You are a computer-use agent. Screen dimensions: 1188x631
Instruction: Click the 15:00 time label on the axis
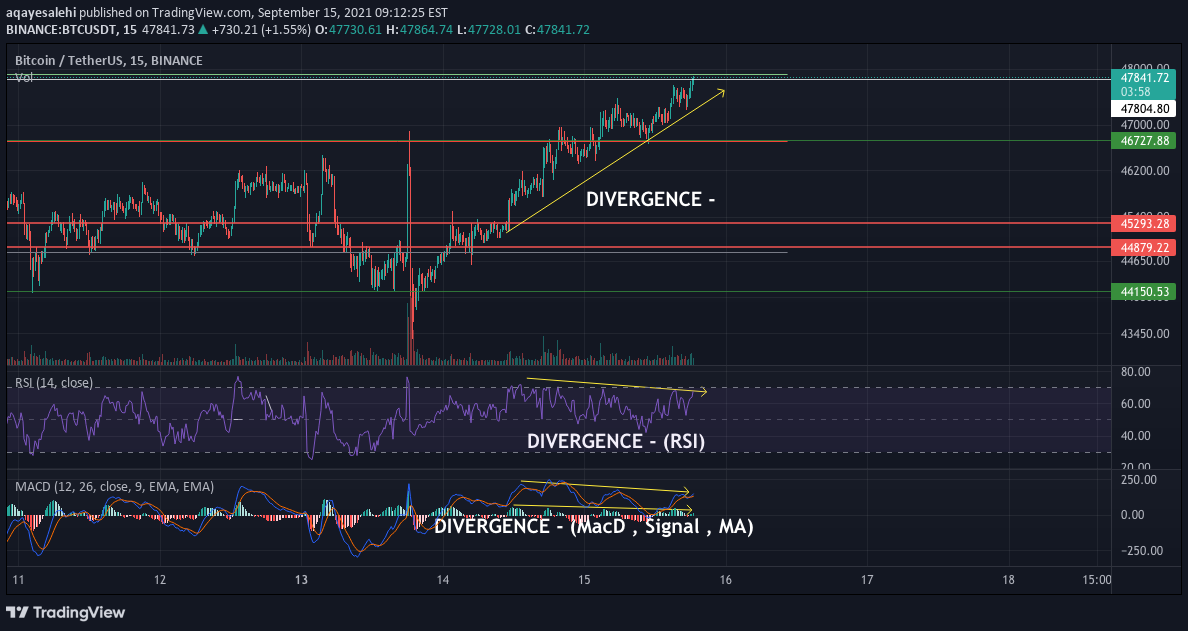(x=1097, y=580)
